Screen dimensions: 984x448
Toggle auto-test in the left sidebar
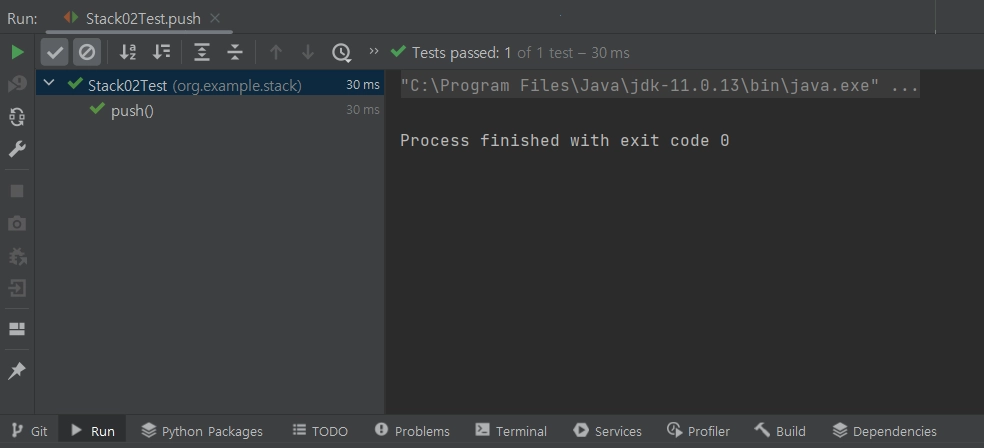point(17,117)
